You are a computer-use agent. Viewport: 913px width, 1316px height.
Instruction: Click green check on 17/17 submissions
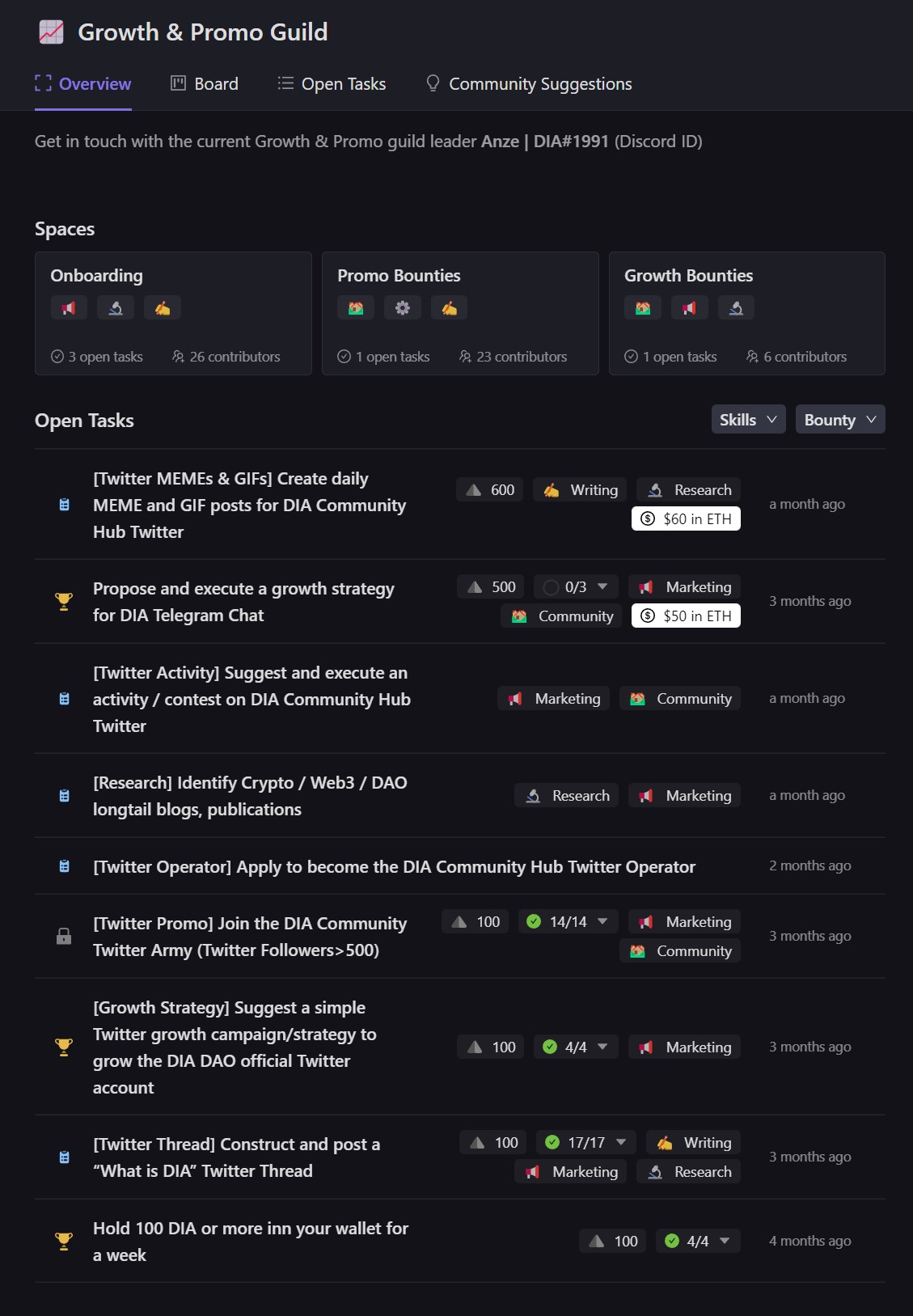[552, 1142]
